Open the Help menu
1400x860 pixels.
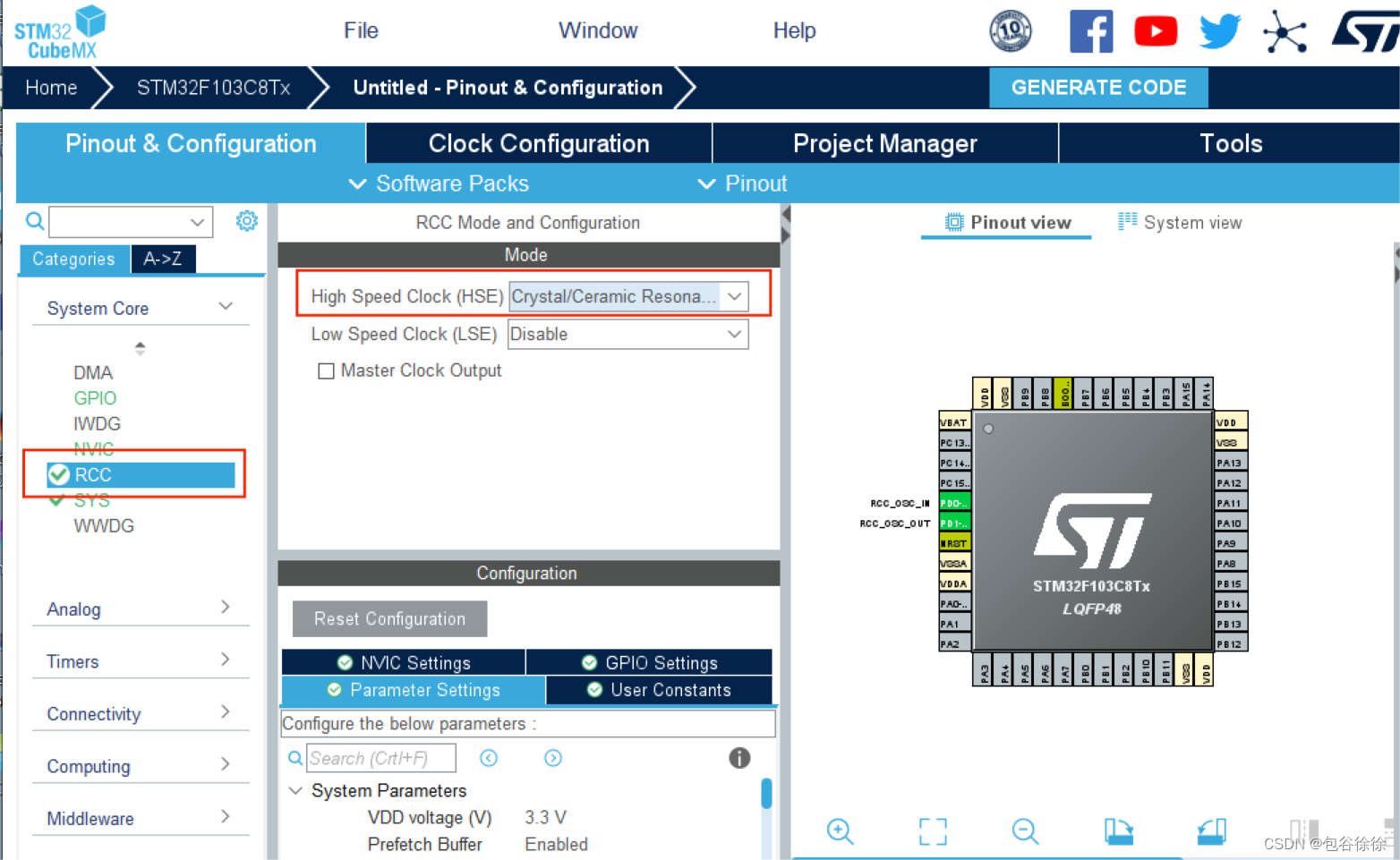pos(794,30)
